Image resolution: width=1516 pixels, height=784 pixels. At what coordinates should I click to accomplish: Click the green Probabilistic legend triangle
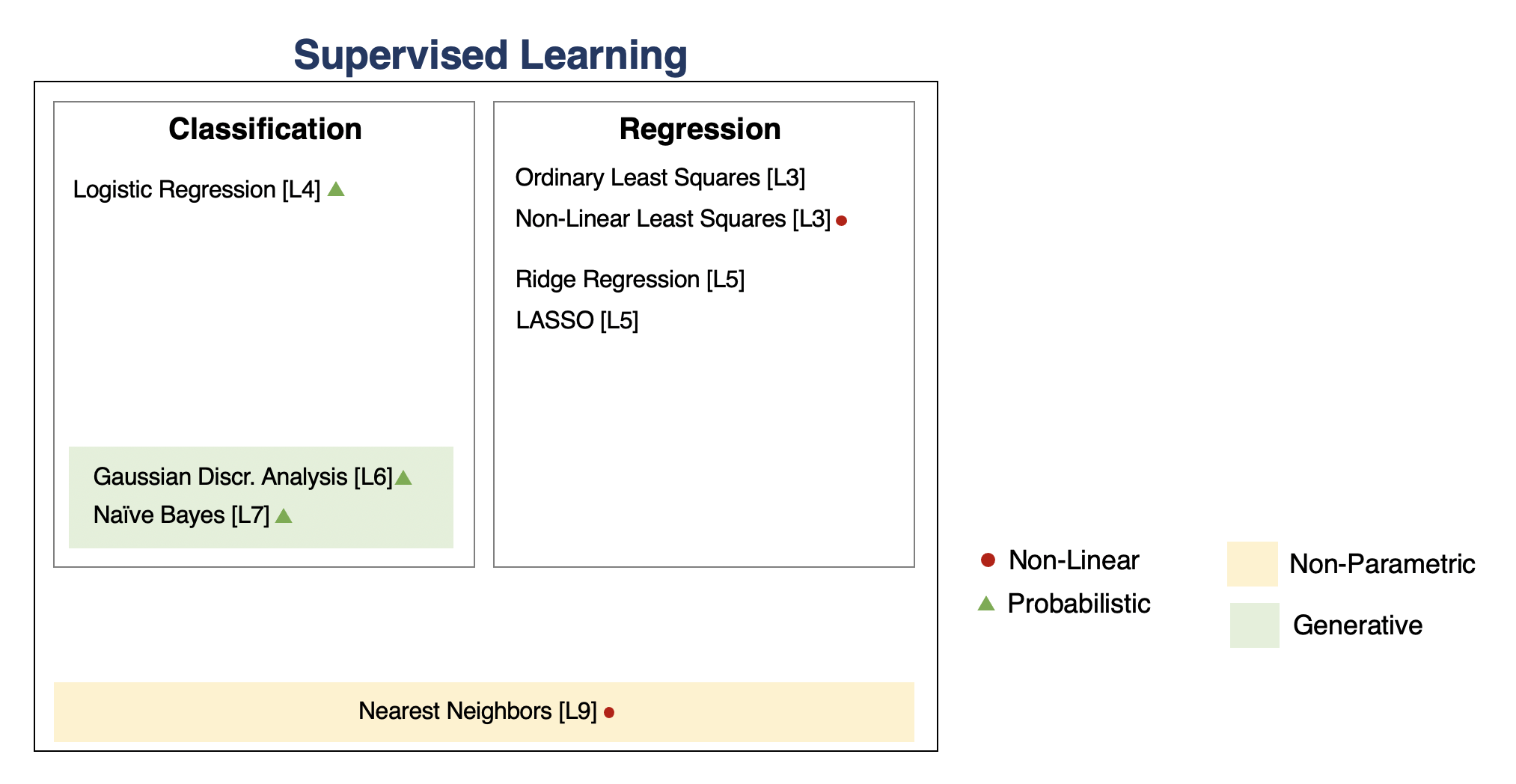pos(986,604)
